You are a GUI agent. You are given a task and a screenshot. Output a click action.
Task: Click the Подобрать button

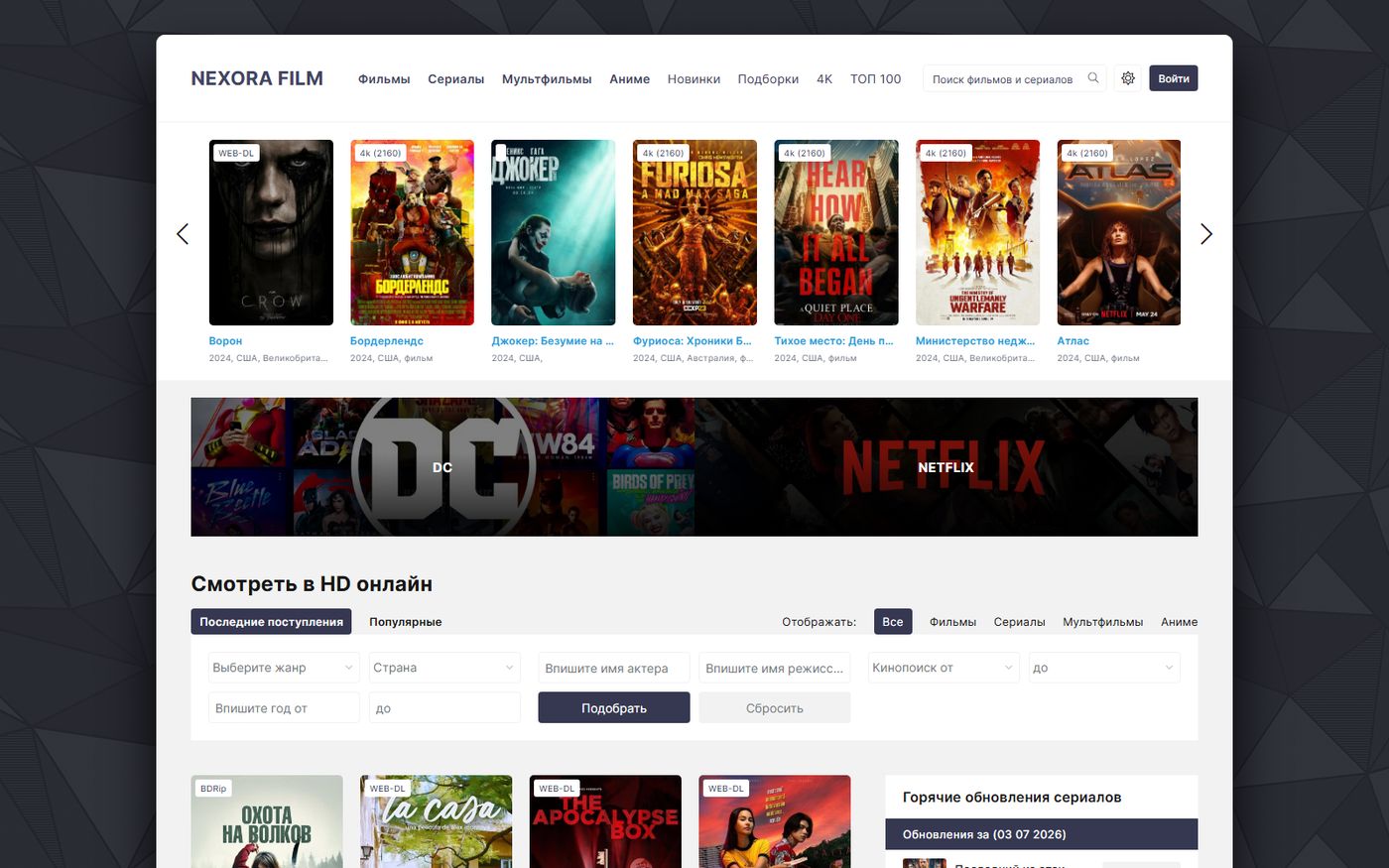click(x=614, y=708)
